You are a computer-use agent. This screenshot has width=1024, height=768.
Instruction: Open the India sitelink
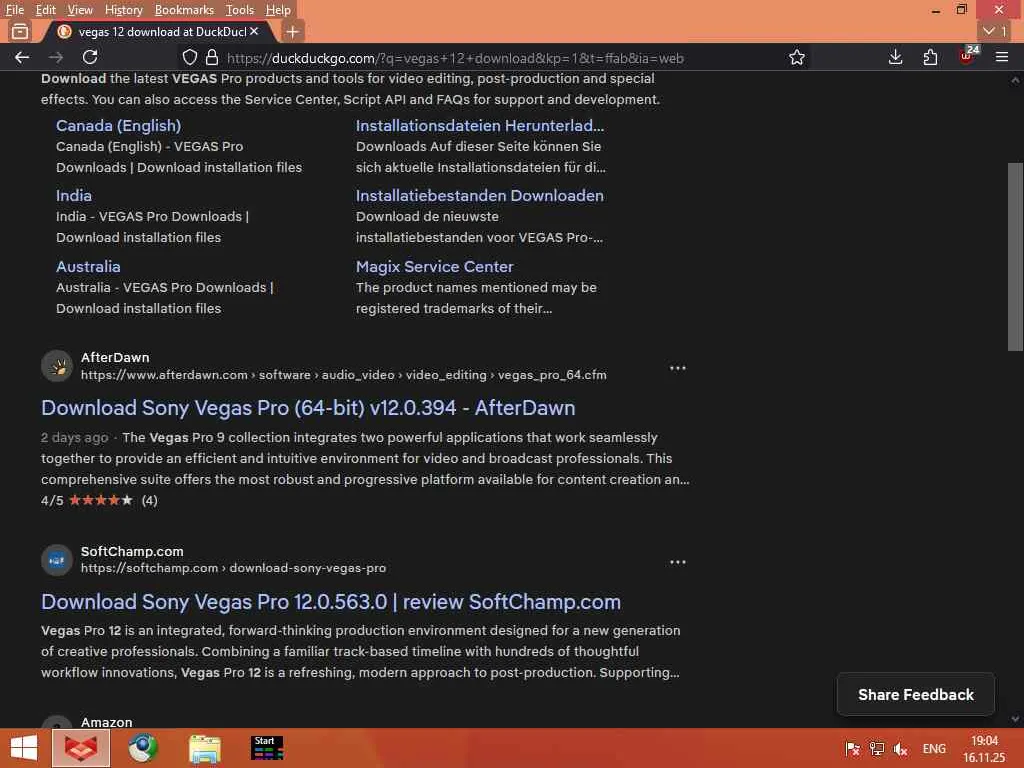click(x=74, y=195)
